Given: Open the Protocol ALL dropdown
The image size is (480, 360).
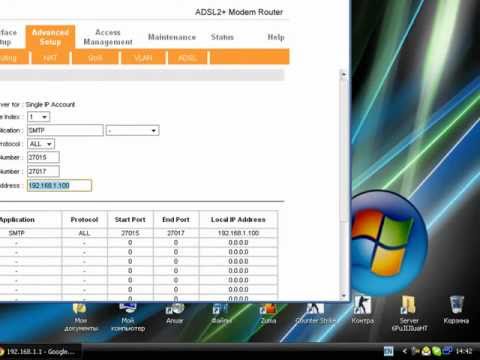Looking at the screenshot, I should pyautogui.click(x=41, y=144).
